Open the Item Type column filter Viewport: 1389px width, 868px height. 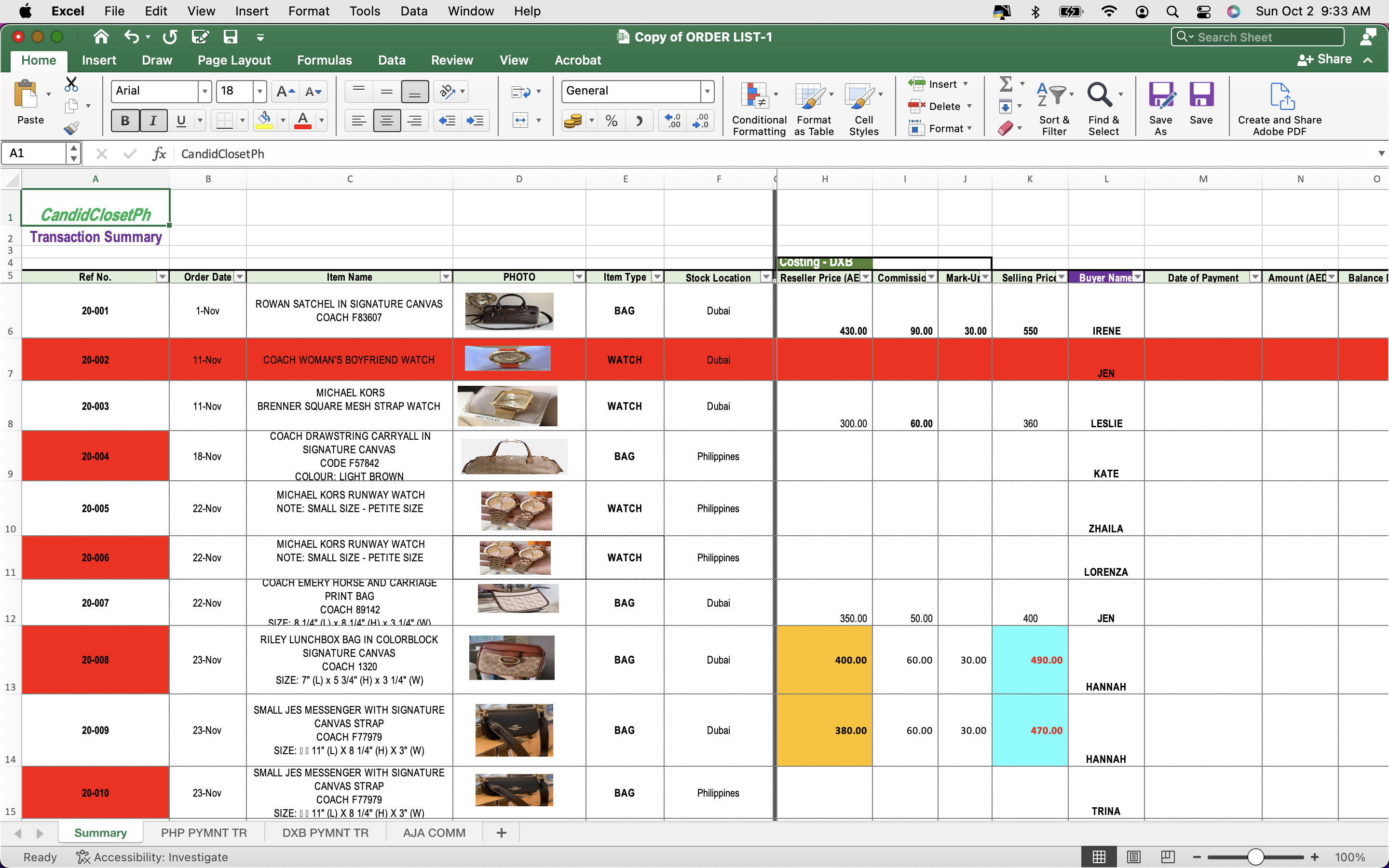[656, 277]
